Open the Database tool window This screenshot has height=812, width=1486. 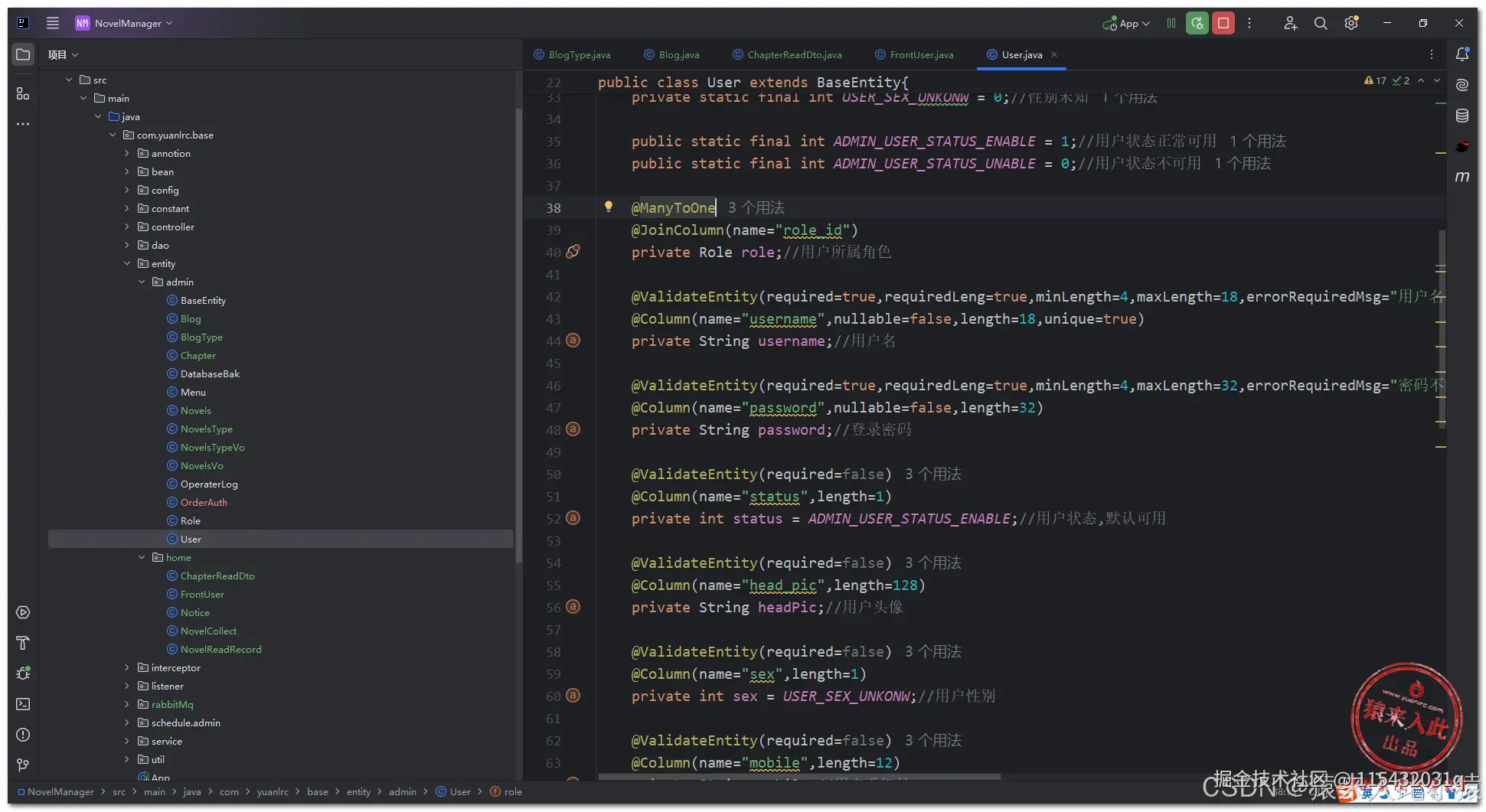[x=1462, y=116]
